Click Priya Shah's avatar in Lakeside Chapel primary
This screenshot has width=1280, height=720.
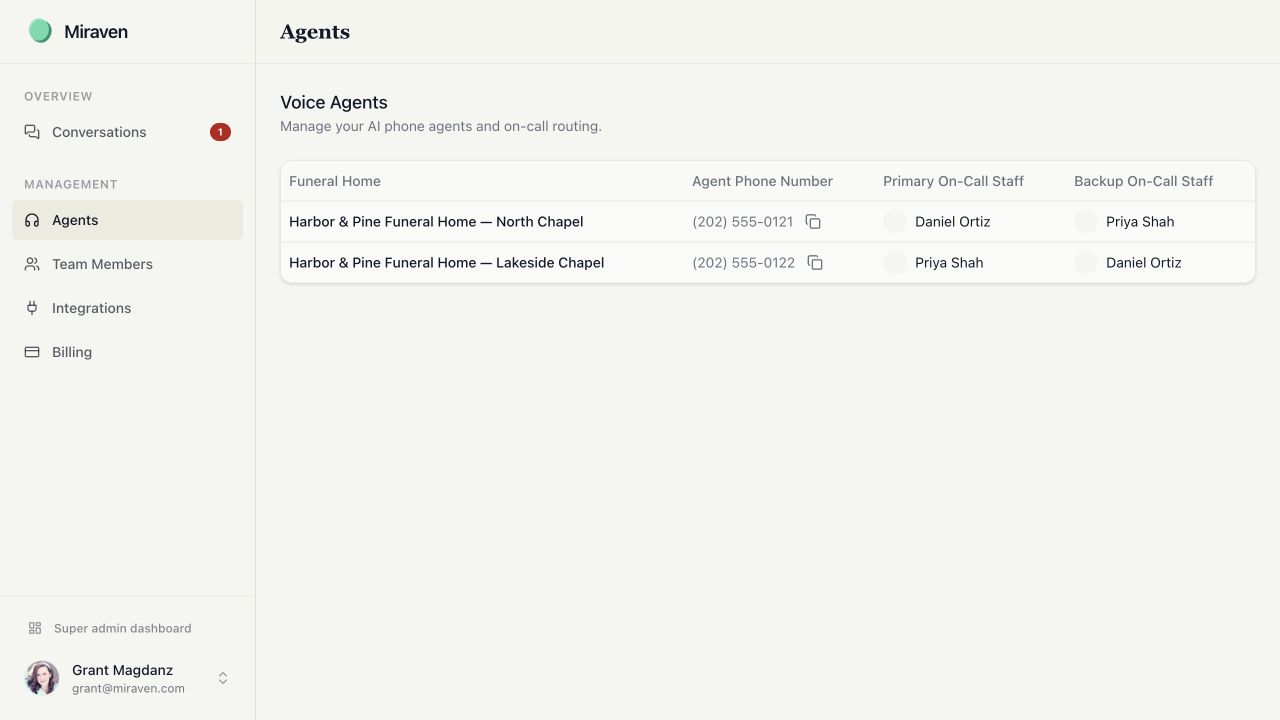895,263
